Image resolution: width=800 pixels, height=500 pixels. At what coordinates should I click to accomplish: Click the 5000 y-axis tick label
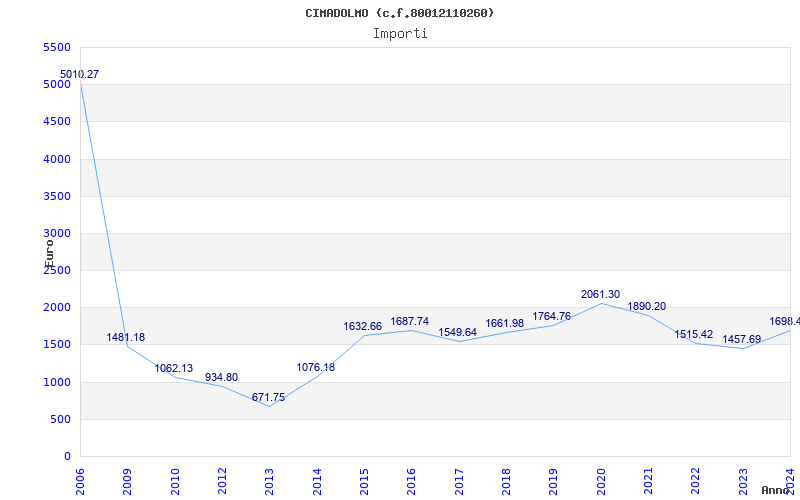point(57,85)
